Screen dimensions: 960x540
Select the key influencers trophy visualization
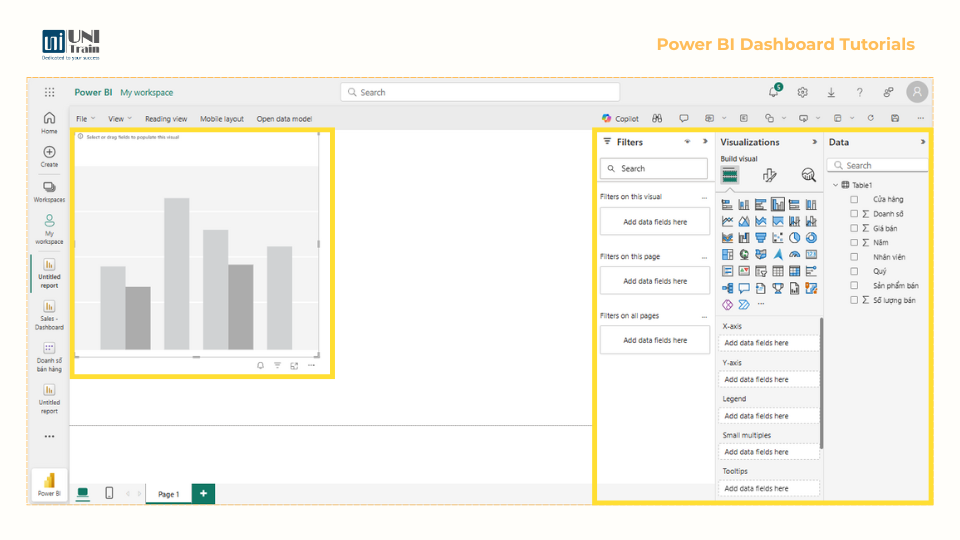pos(778,288)
